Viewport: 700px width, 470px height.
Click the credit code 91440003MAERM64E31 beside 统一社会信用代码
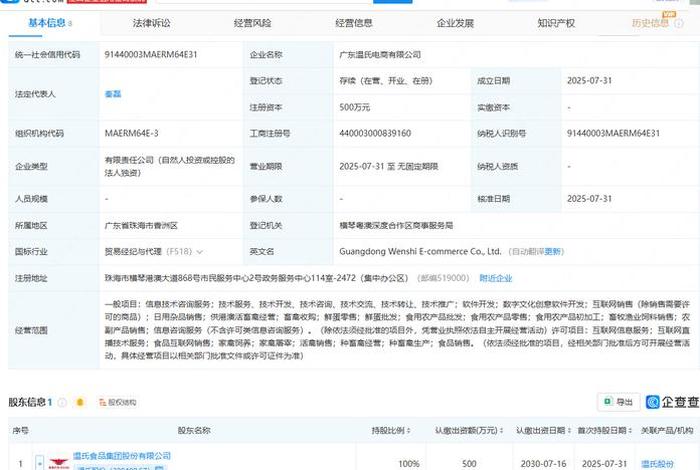[x=151, y=54]
